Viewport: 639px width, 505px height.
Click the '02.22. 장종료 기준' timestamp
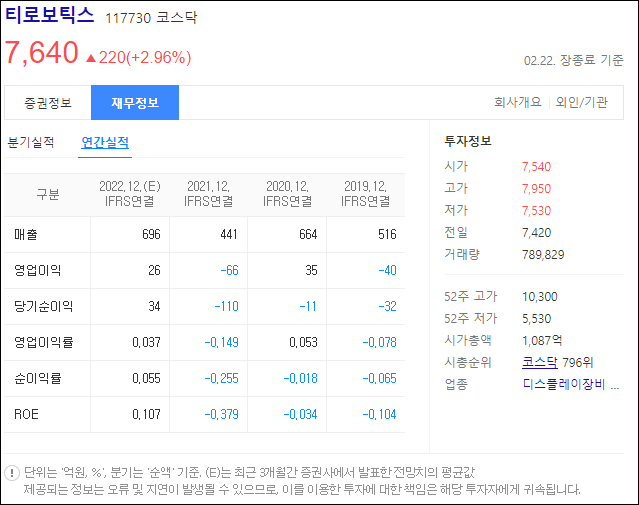573,60
